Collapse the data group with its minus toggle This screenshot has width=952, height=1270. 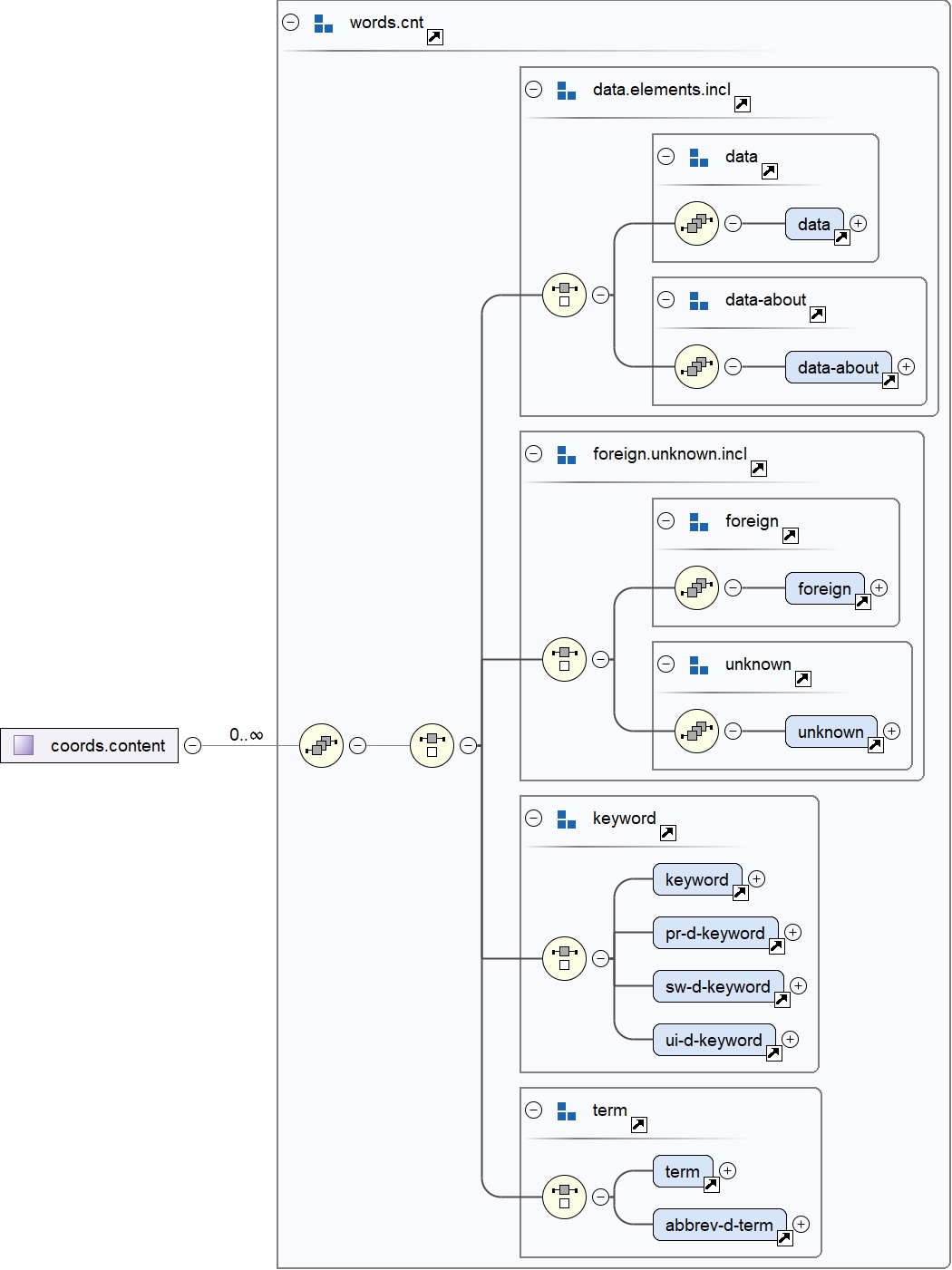point(666,156)
